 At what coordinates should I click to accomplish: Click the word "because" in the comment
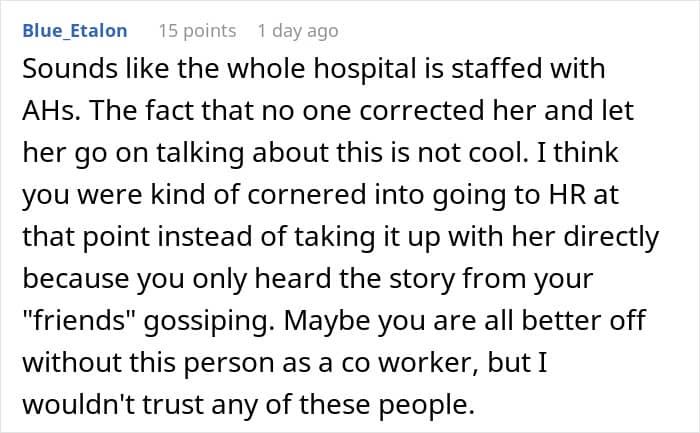[76, 279]
